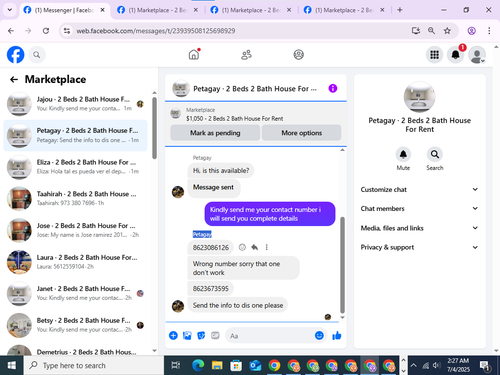Viewport: 500px width, 375px height.
Task: Send a thumbs up like
Action: tap(337, 335)
